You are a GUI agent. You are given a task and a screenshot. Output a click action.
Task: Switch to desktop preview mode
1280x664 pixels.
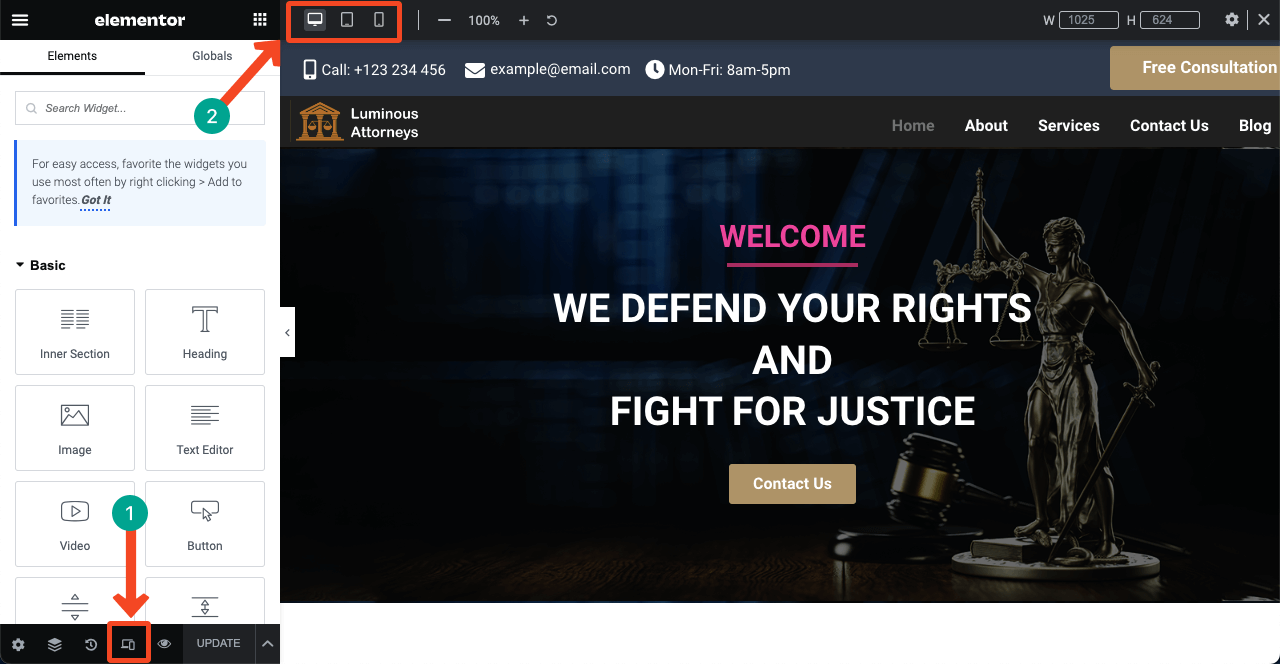click(x=315, y=20)
